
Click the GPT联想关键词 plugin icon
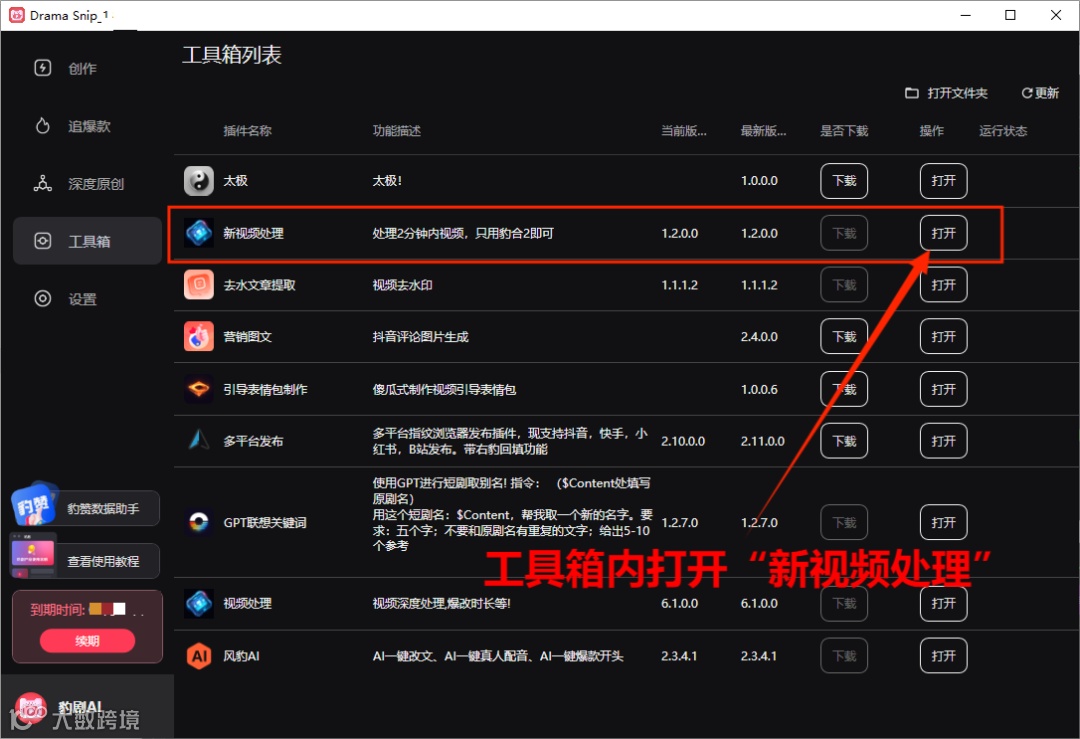coord(199,522)
